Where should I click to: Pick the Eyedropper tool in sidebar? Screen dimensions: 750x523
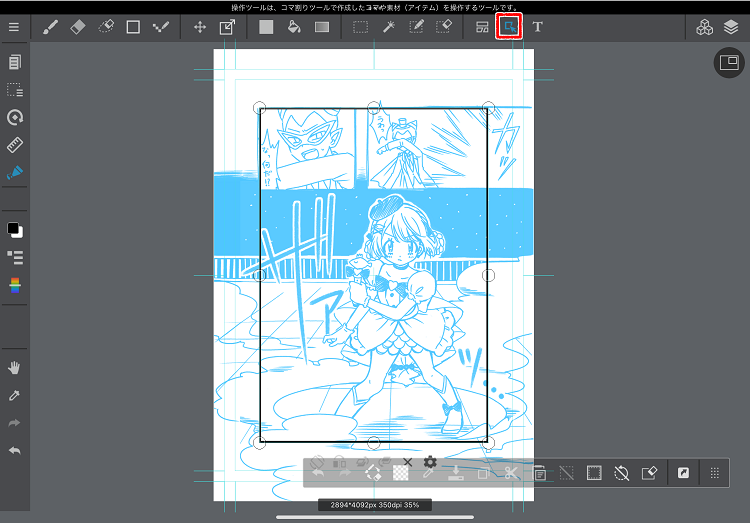pos(15,395)
